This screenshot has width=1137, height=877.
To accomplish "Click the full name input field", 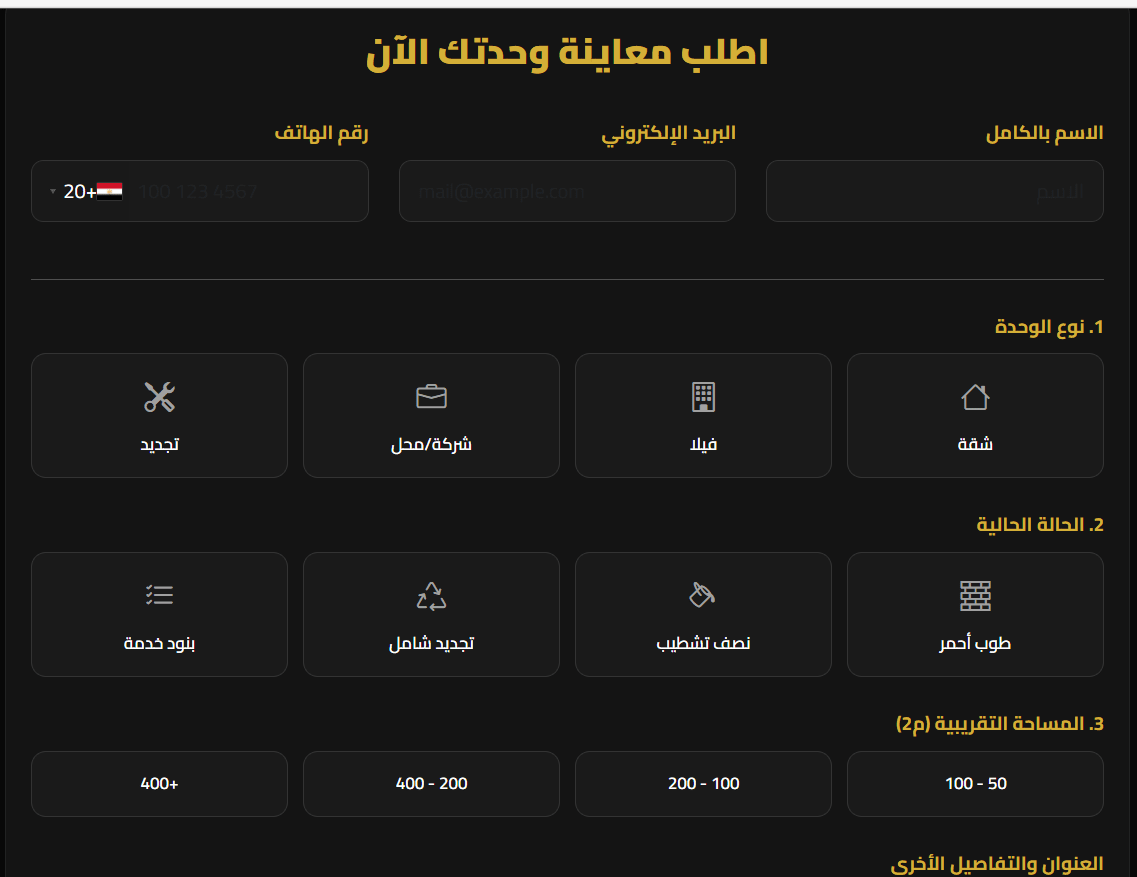I will (935, 191).
